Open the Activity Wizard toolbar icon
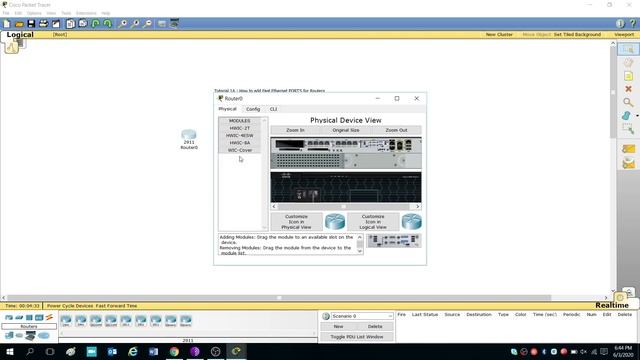Image resolution: width=640 pixels, height=360 pixels. tap(56, 24)
